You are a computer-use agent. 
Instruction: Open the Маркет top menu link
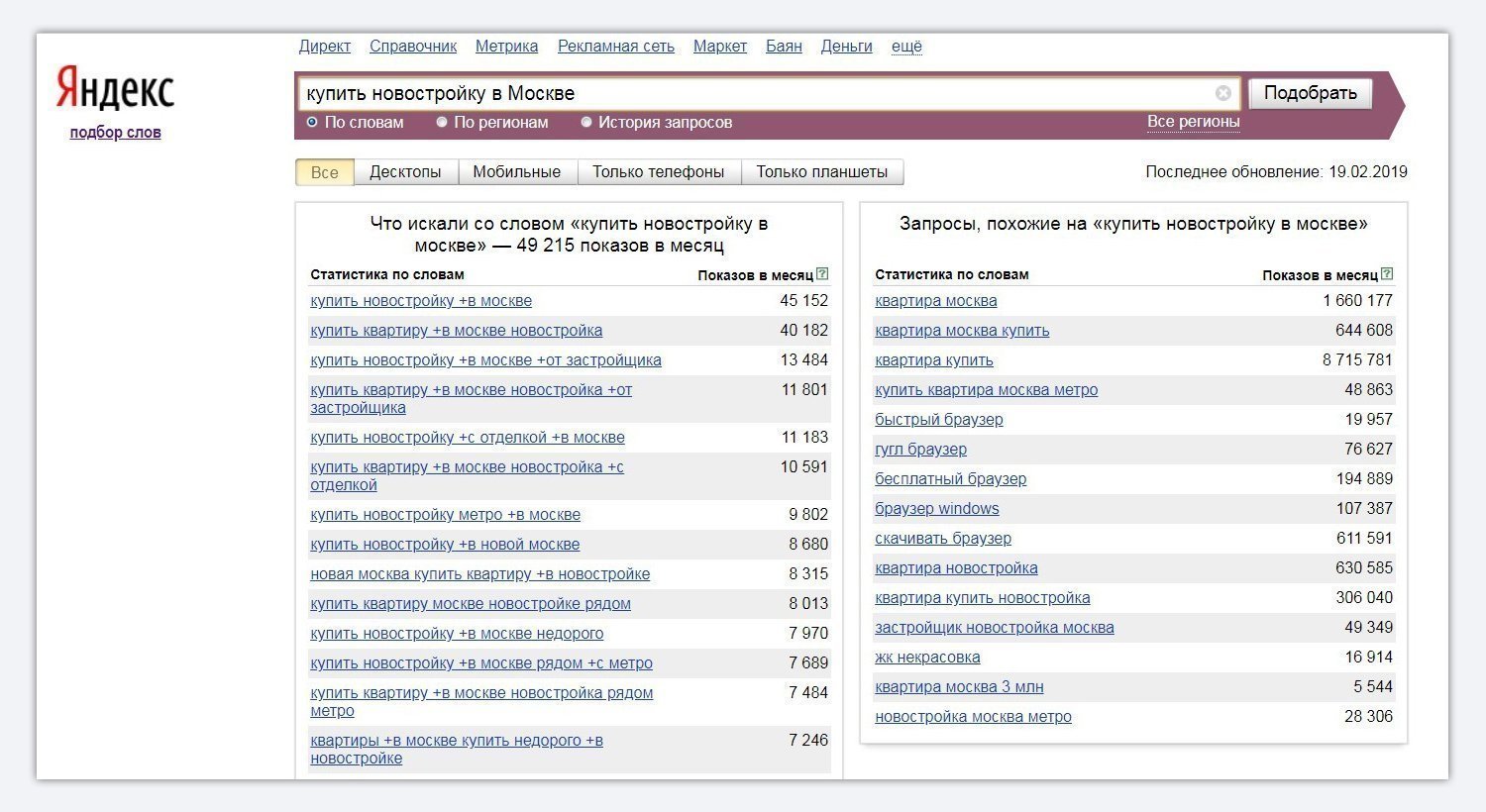pyautogui.click(x=720, y=47)
